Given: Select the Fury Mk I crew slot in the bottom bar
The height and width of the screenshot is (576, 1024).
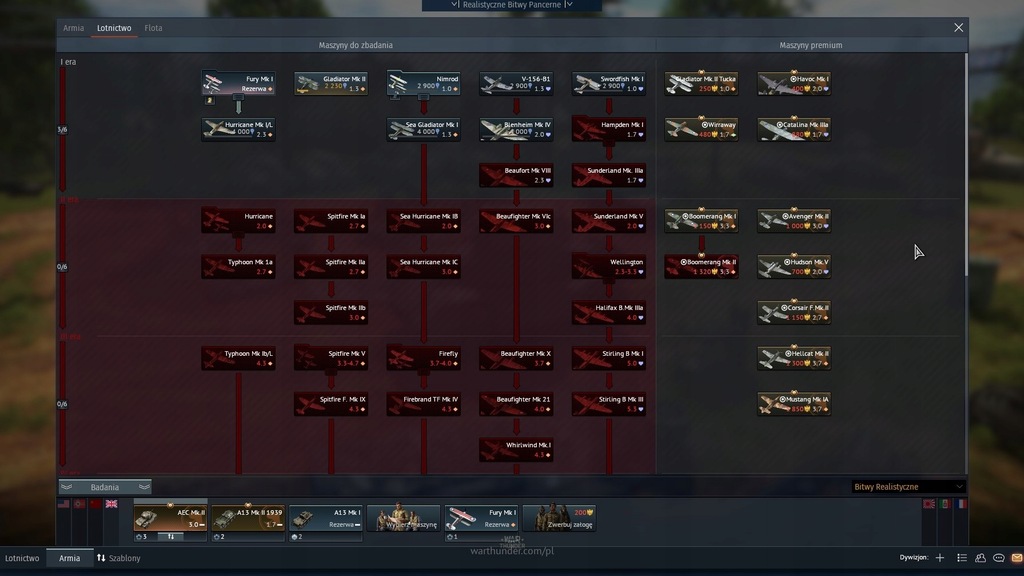Looking at the screenshot, I should point(481,517).
